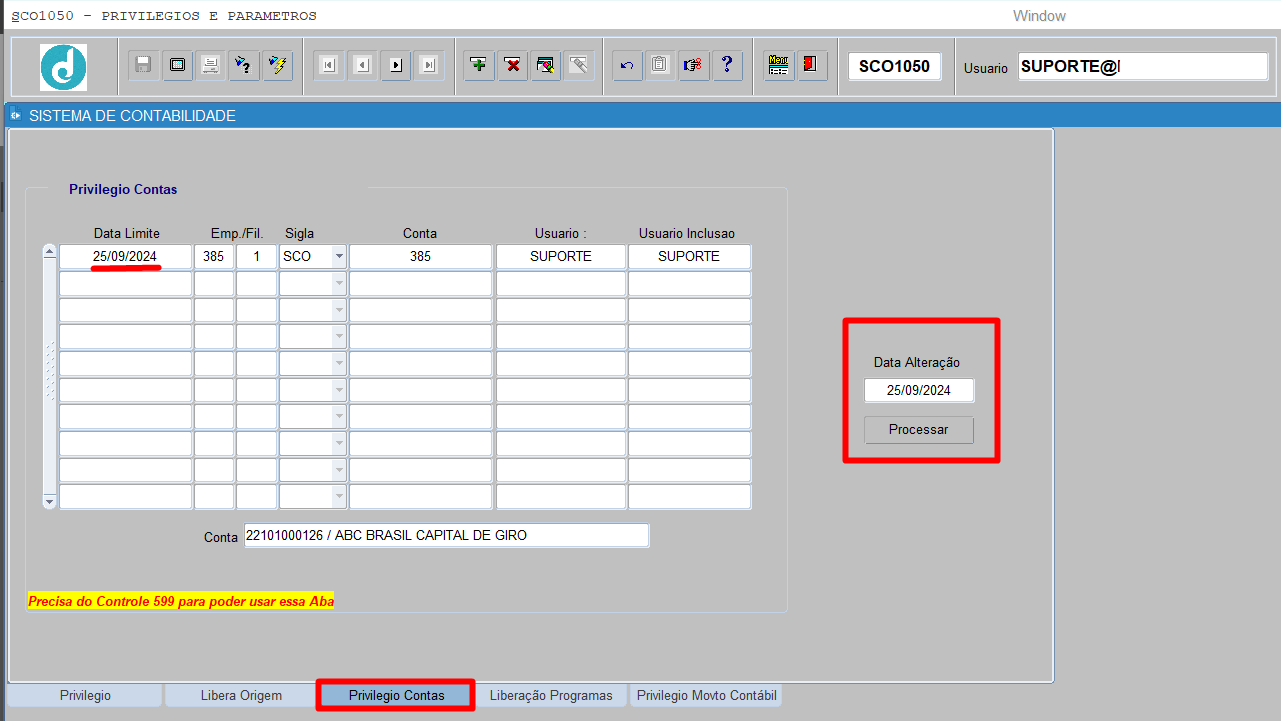Viewport: 1281px width, 721px height.
Task: Click the Fil. field containing 1
Action: click(x=256, y=257)
